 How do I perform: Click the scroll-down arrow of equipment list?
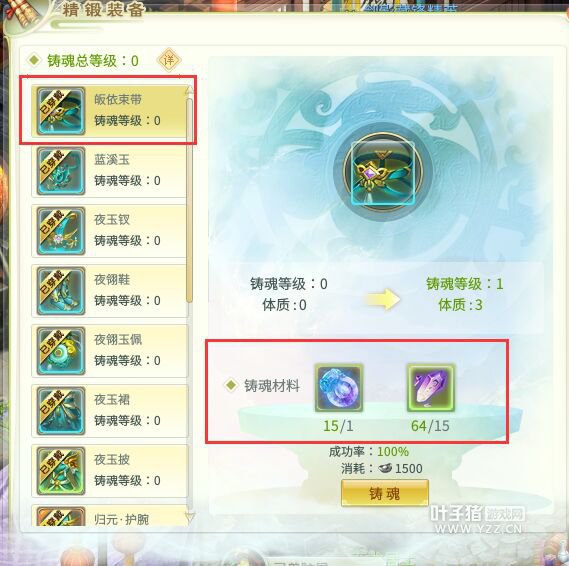(x=189, y=517)
